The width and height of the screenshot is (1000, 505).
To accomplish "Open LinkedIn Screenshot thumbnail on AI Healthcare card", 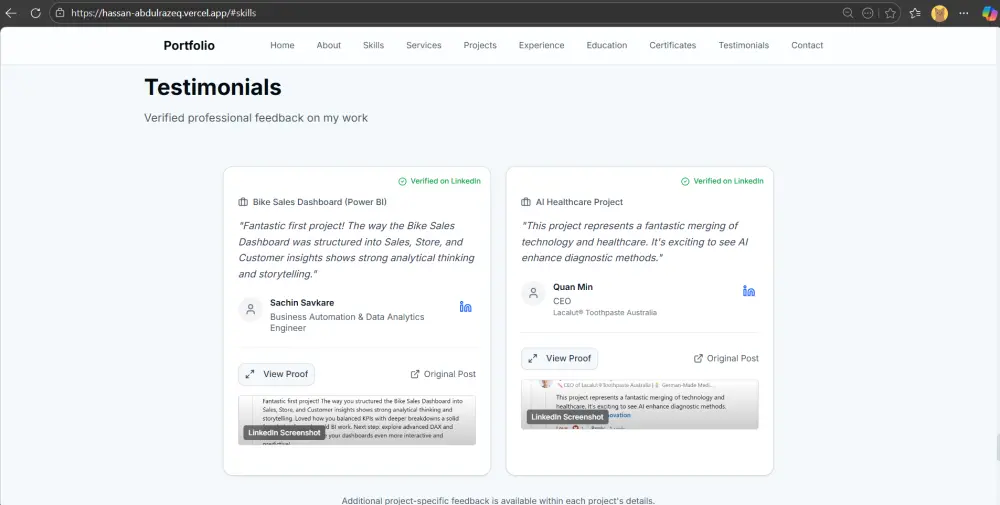I will [640, 404].
